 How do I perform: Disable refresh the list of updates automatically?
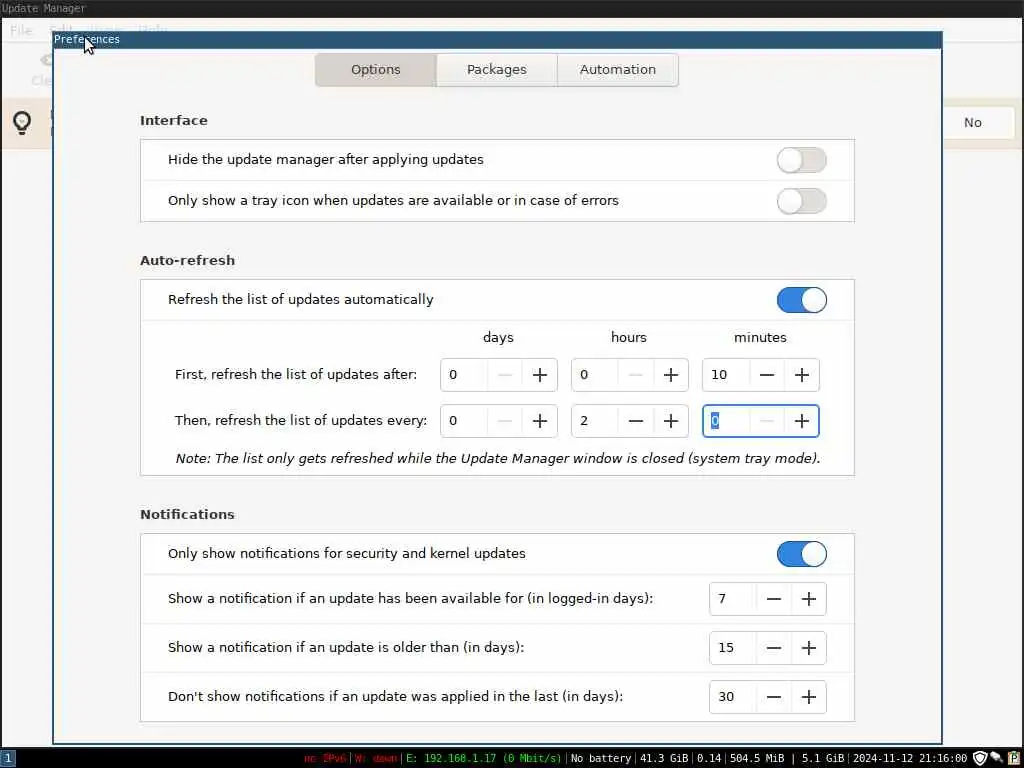point(801,300)
